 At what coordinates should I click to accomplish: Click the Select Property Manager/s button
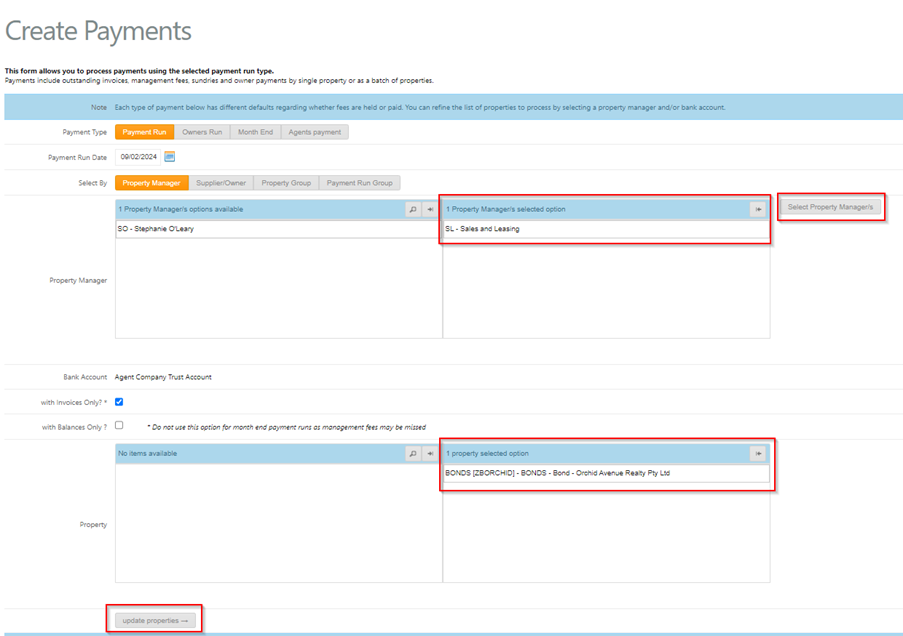tap(830, 207)
